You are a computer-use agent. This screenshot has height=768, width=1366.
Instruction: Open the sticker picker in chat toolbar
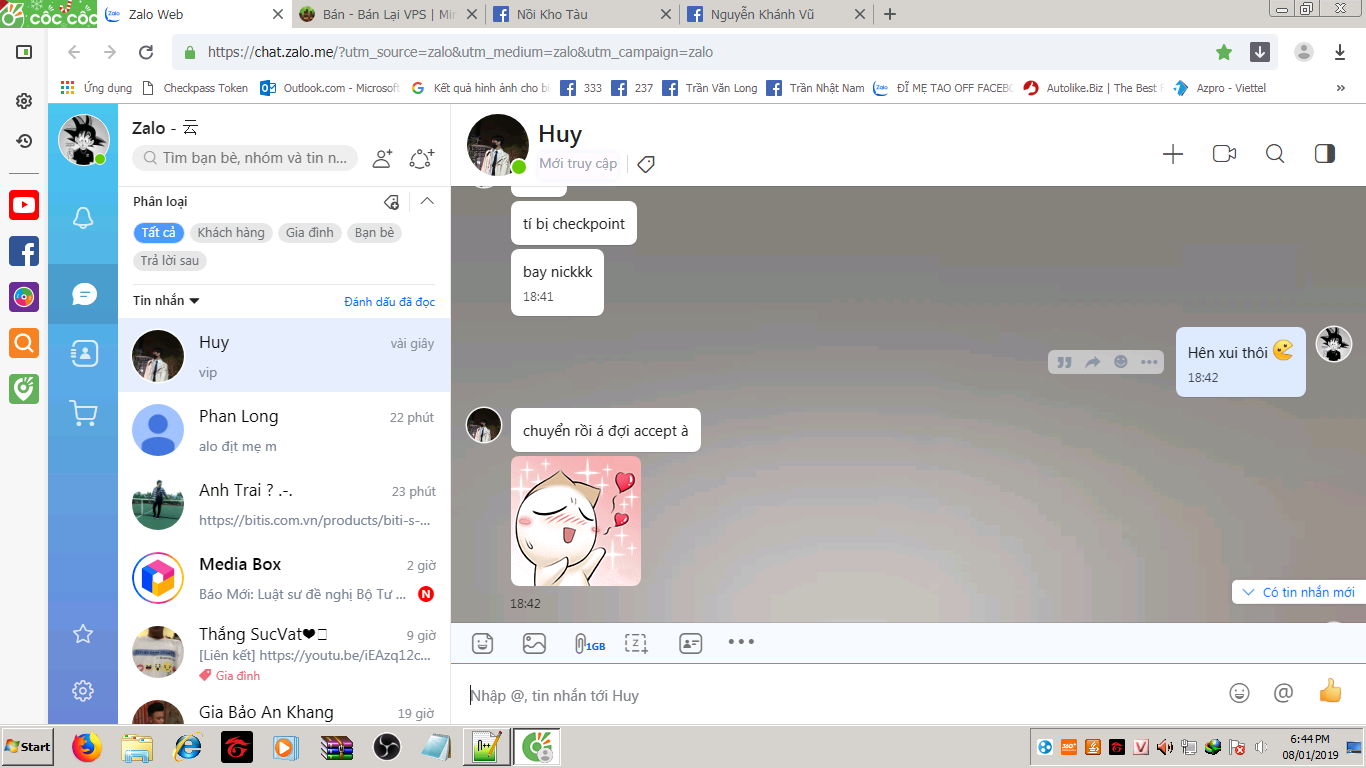point(483,643)
